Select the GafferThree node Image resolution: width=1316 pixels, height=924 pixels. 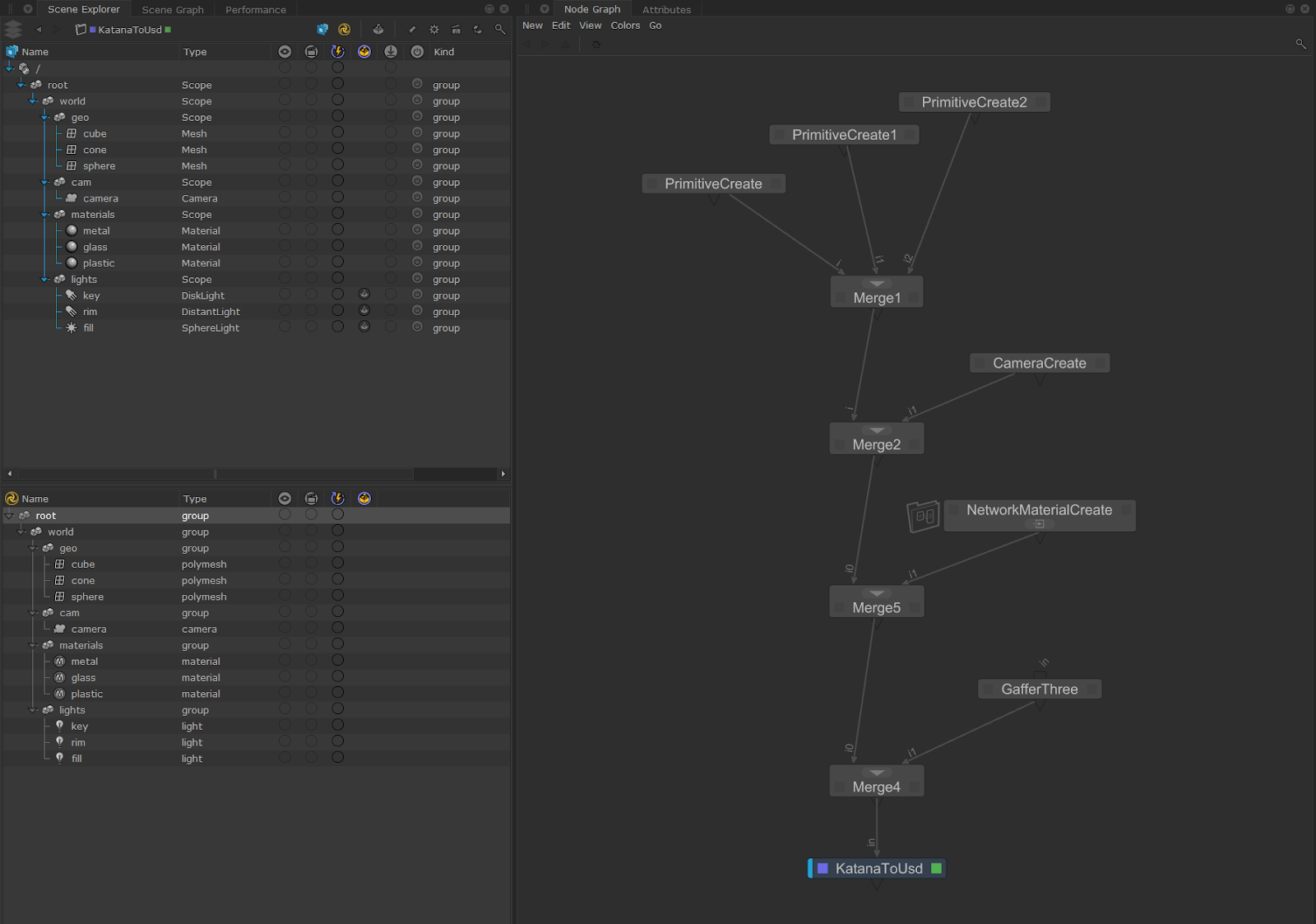(x=1039, y=690)
